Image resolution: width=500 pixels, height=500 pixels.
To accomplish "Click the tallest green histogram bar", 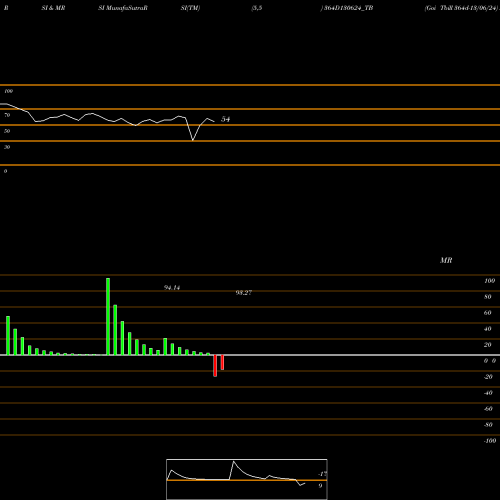I will (x=108, y=316).
